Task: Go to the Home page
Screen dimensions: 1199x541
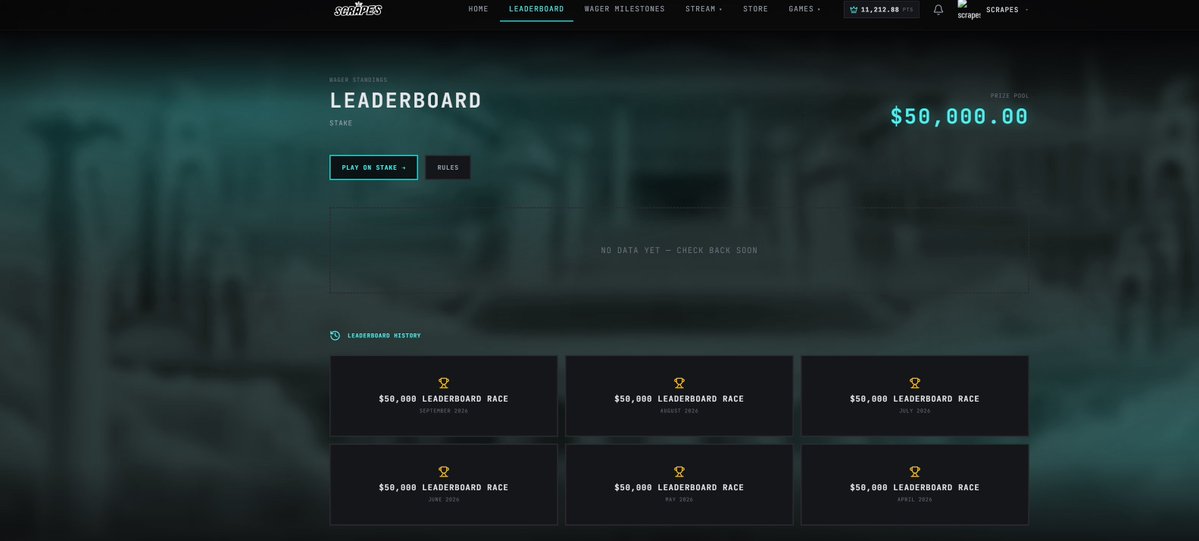Action: pyautogui.click(x=478, y=9)
